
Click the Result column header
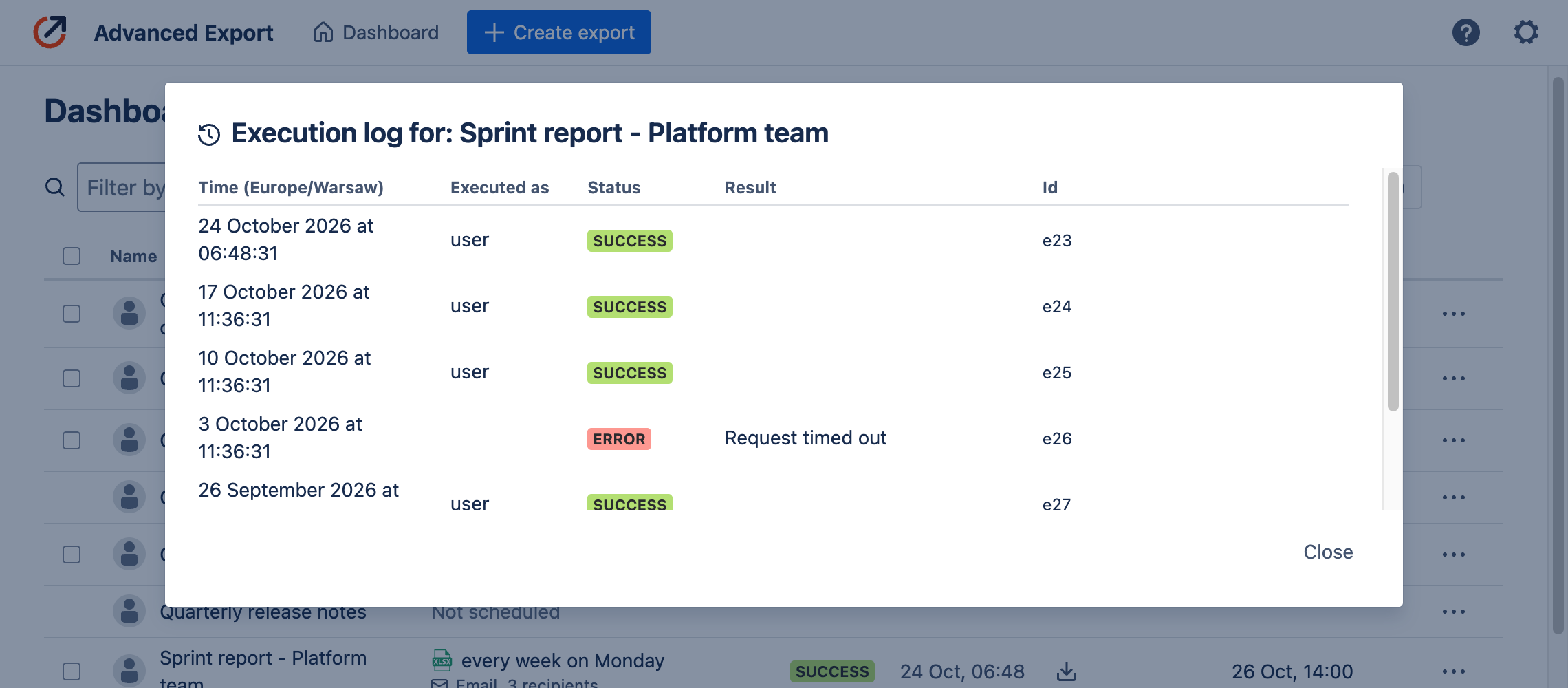(x=750, y=187)
